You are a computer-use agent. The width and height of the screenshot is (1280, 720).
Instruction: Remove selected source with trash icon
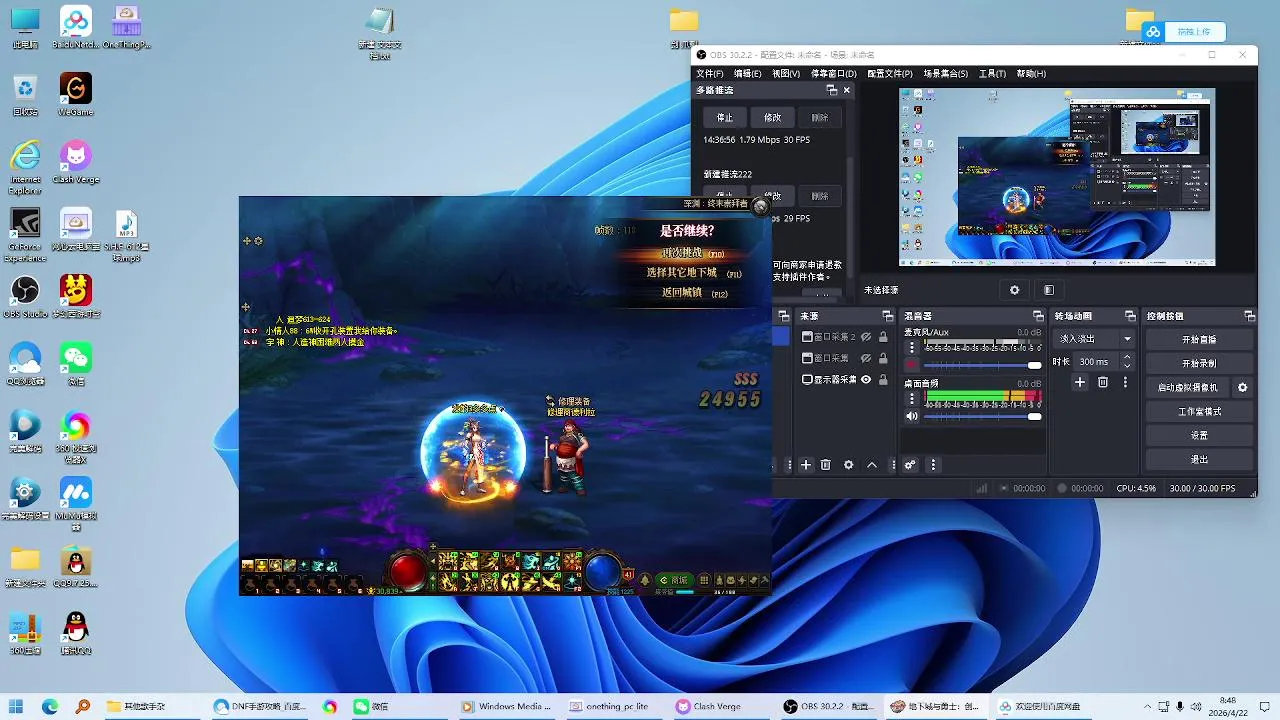[x=826, y=465]
